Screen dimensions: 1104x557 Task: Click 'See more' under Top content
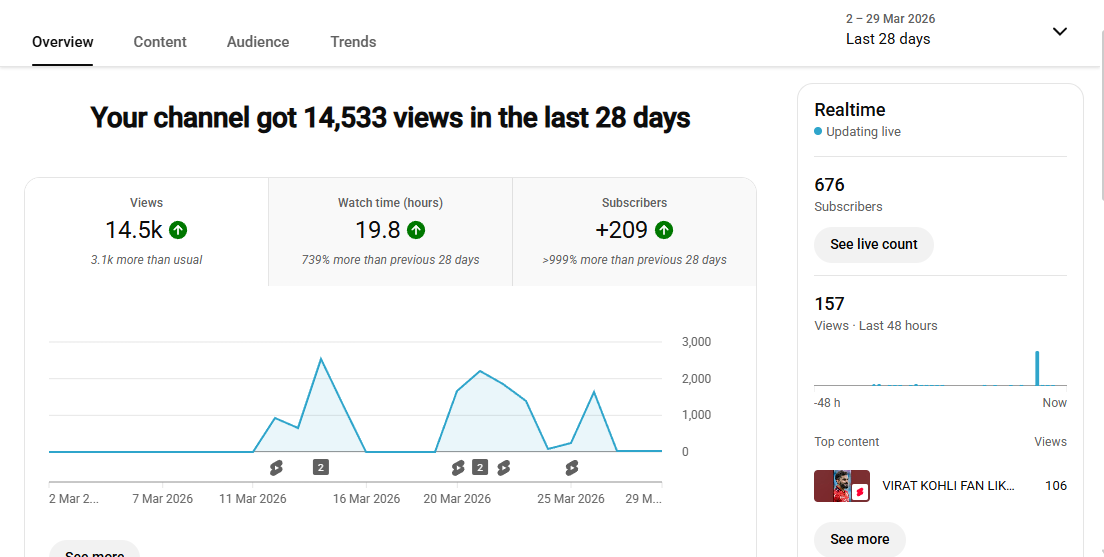pyautogui.click(x=859, y=539)
